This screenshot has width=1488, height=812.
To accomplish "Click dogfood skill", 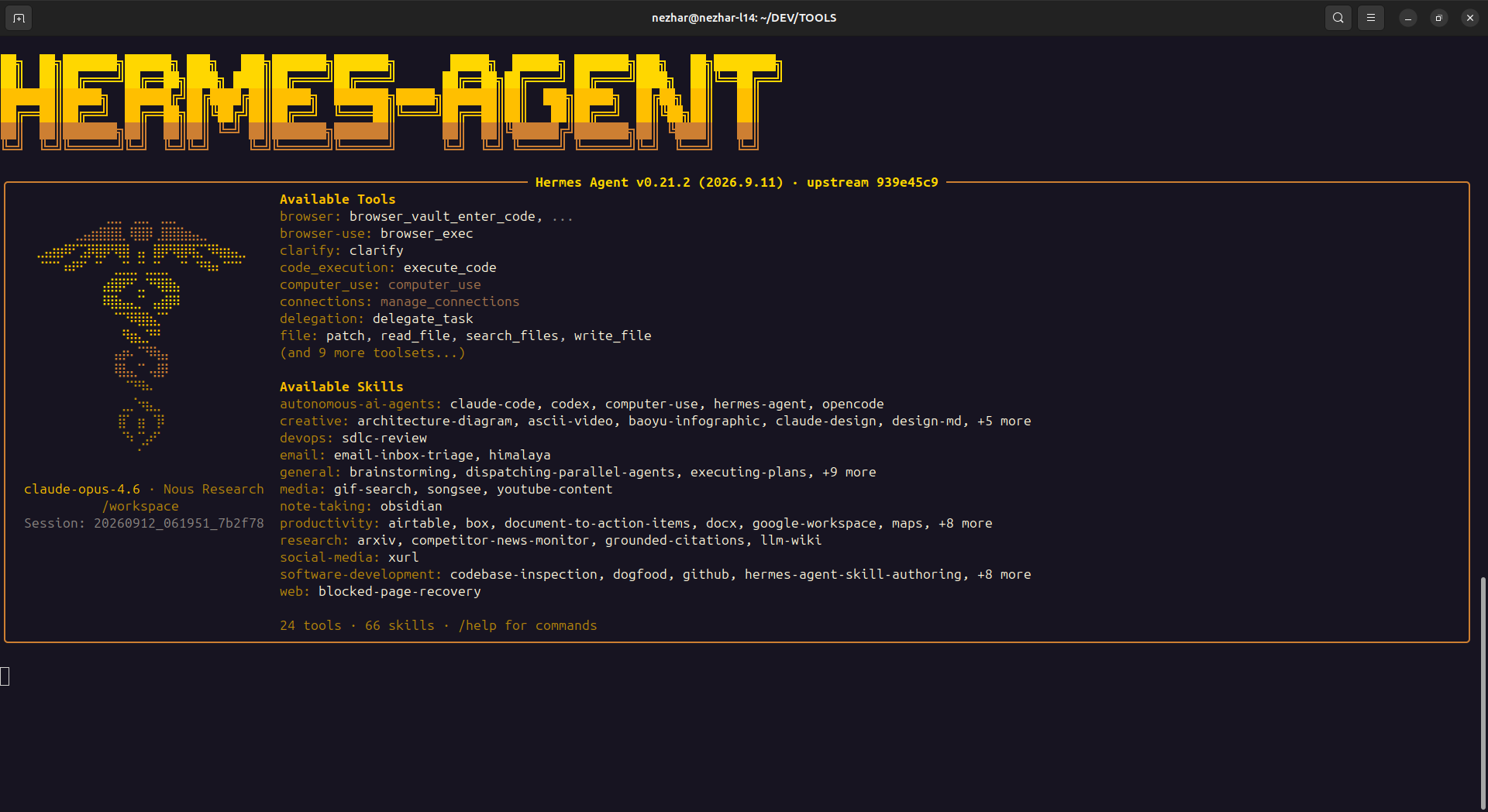I will point(639,574).
